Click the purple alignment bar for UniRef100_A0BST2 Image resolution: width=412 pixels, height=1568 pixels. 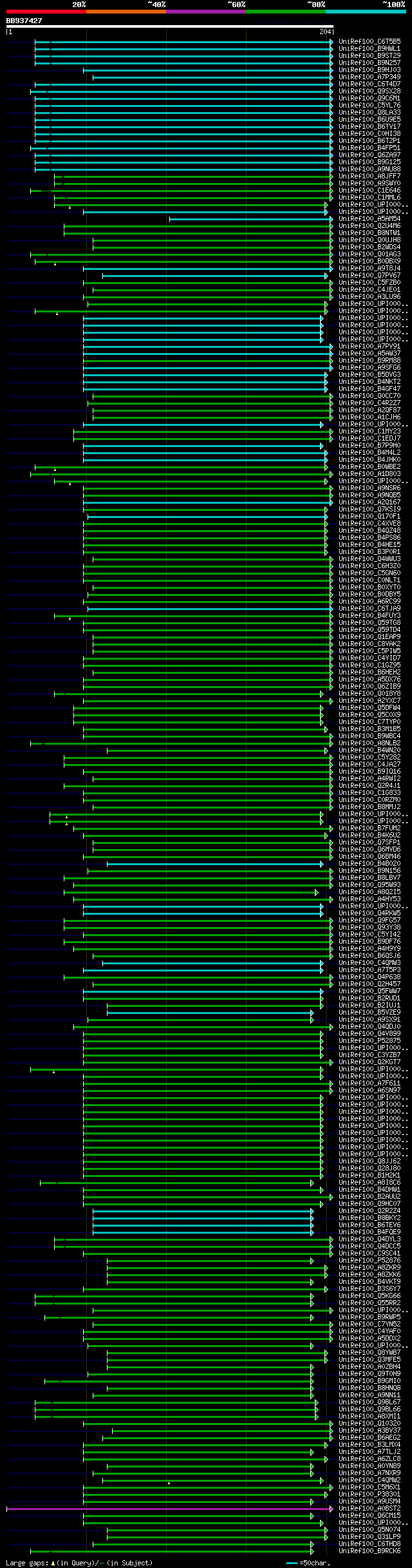point(170,1509)
